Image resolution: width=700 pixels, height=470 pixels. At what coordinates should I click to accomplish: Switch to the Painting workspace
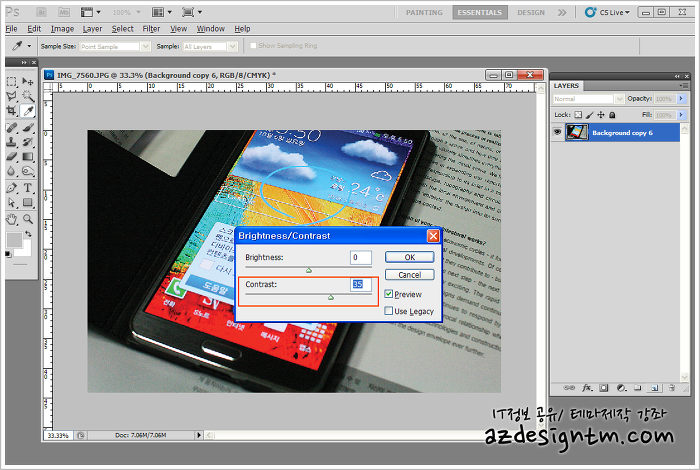[424, 12]
